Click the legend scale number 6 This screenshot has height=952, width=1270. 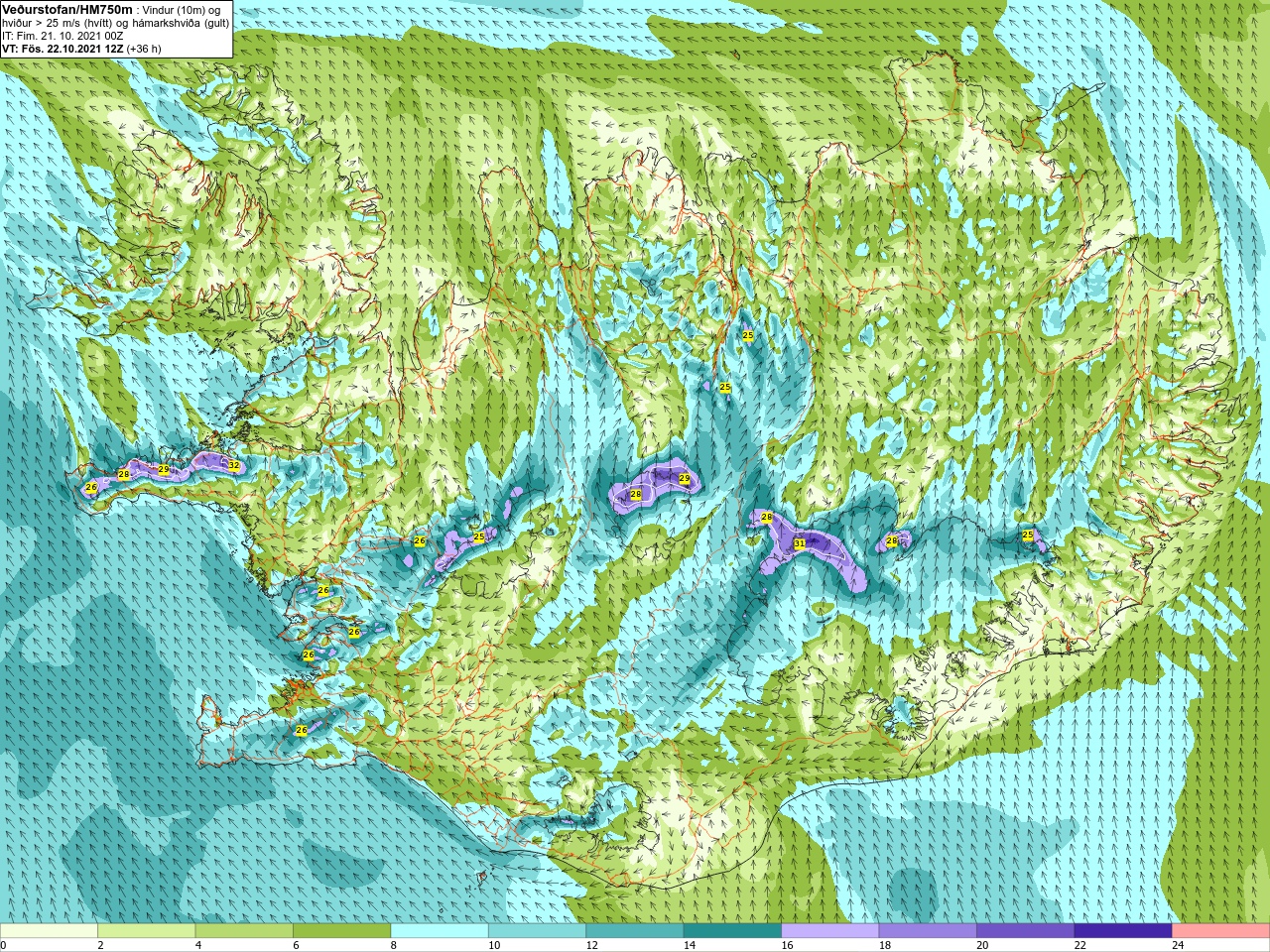[x=296, y=945]
